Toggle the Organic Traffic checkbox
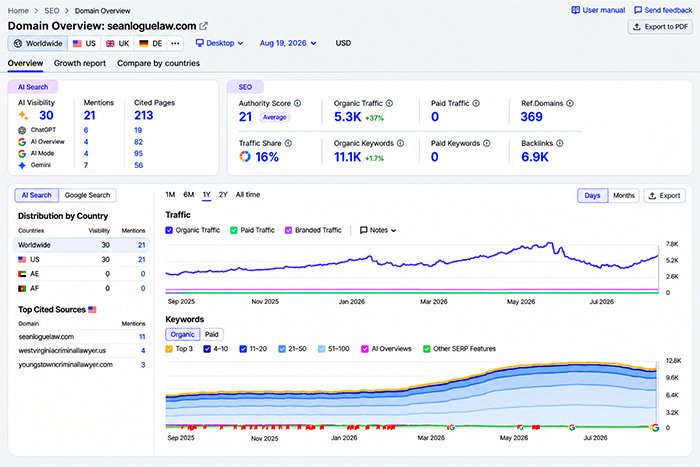The image size is (700, 467). pos(169,230)
